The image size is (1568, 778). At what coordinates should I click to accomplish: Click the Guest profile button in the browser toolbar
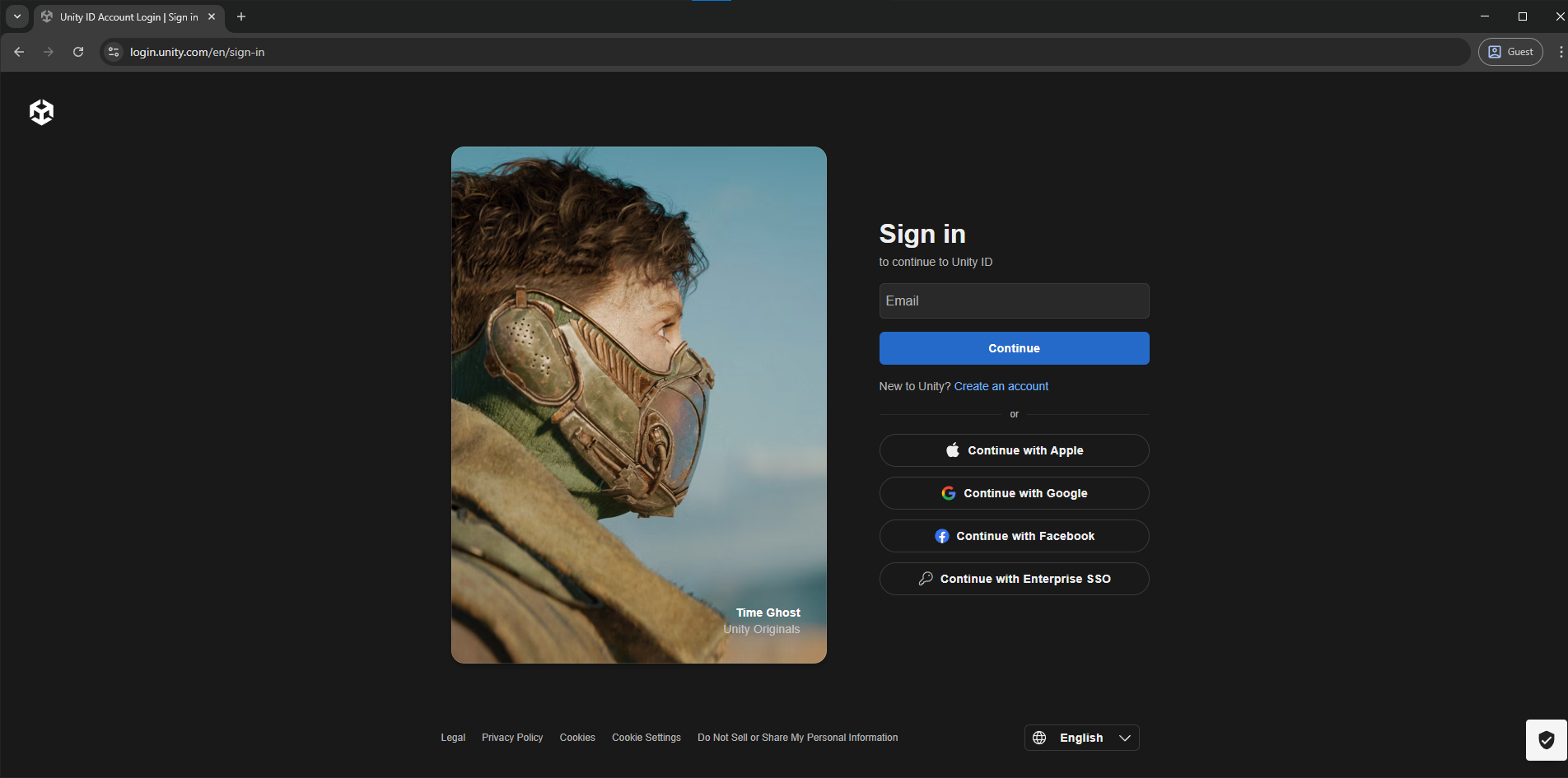click(1510, 51)
